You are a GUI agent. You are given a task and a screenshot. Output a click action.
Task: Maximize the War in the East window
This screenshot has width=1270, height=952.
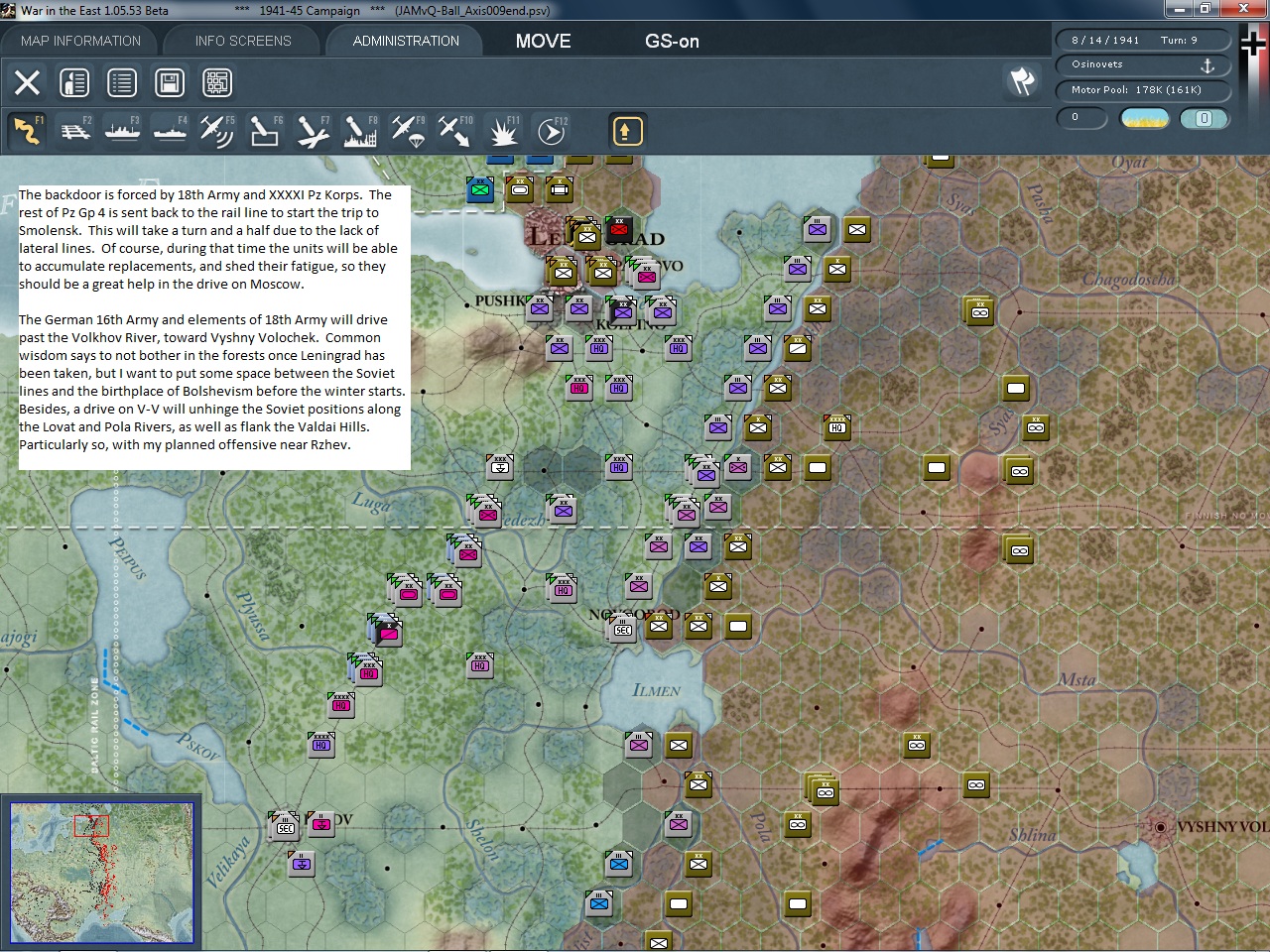click(x=1205, y=9)
